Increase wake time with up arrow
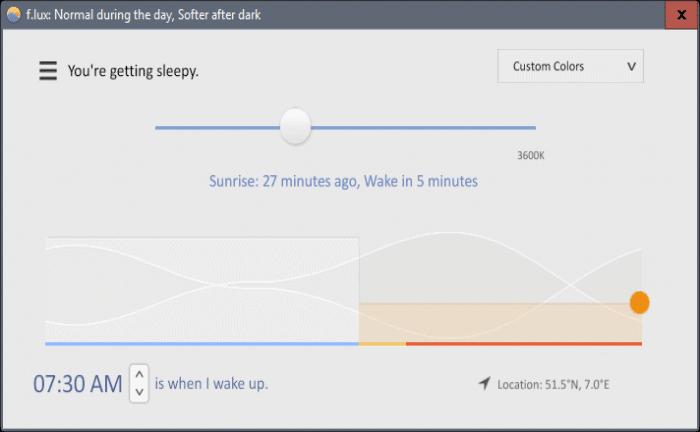 point(139,374)
